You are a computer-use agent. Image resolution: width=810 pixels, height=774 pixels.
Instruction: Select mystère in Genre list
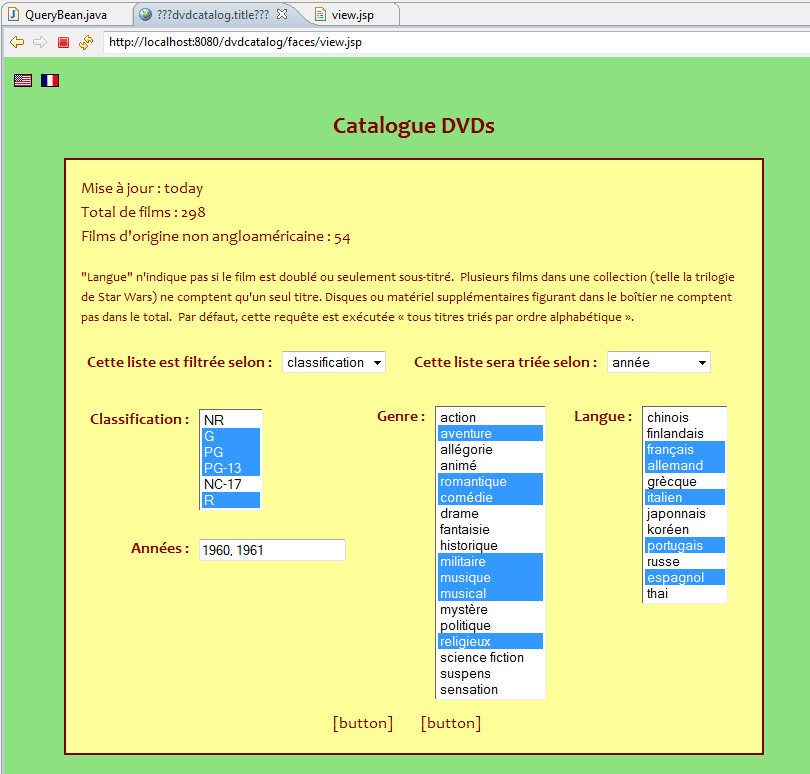(490, 609)
